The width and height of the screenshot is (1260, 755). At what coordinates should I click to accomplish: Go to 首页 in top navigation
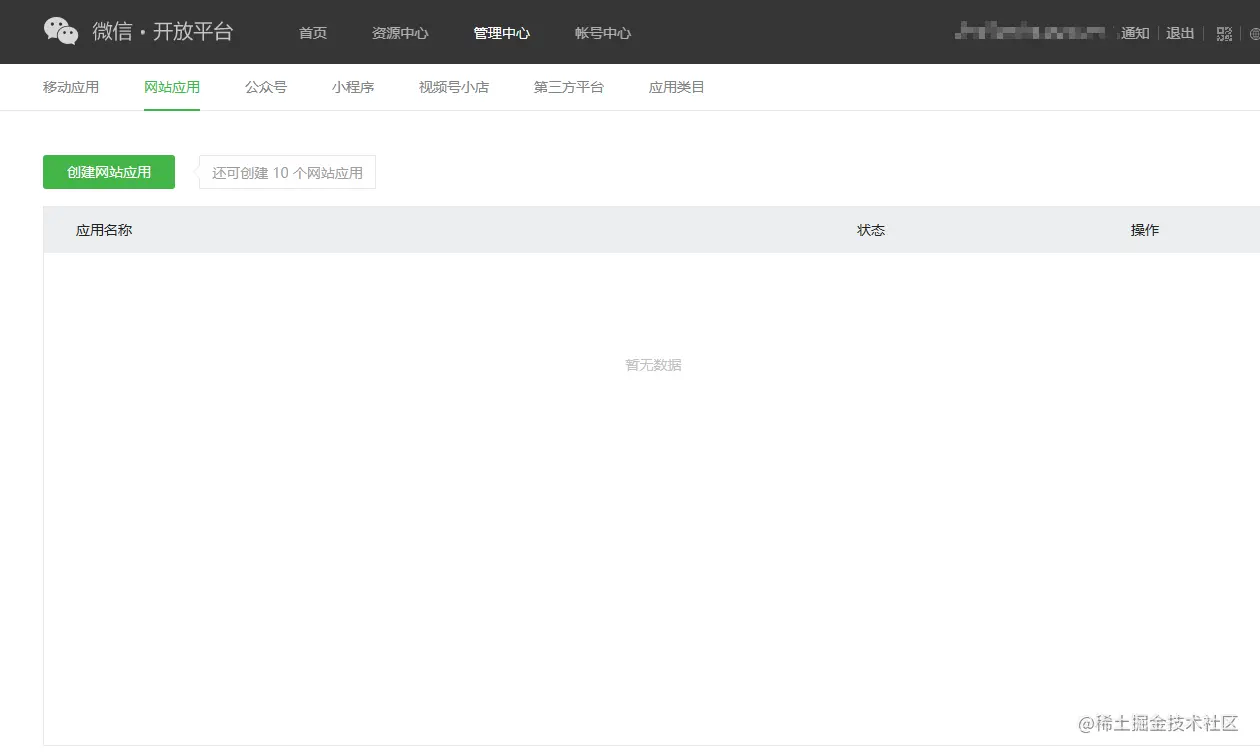pos(313,33)
